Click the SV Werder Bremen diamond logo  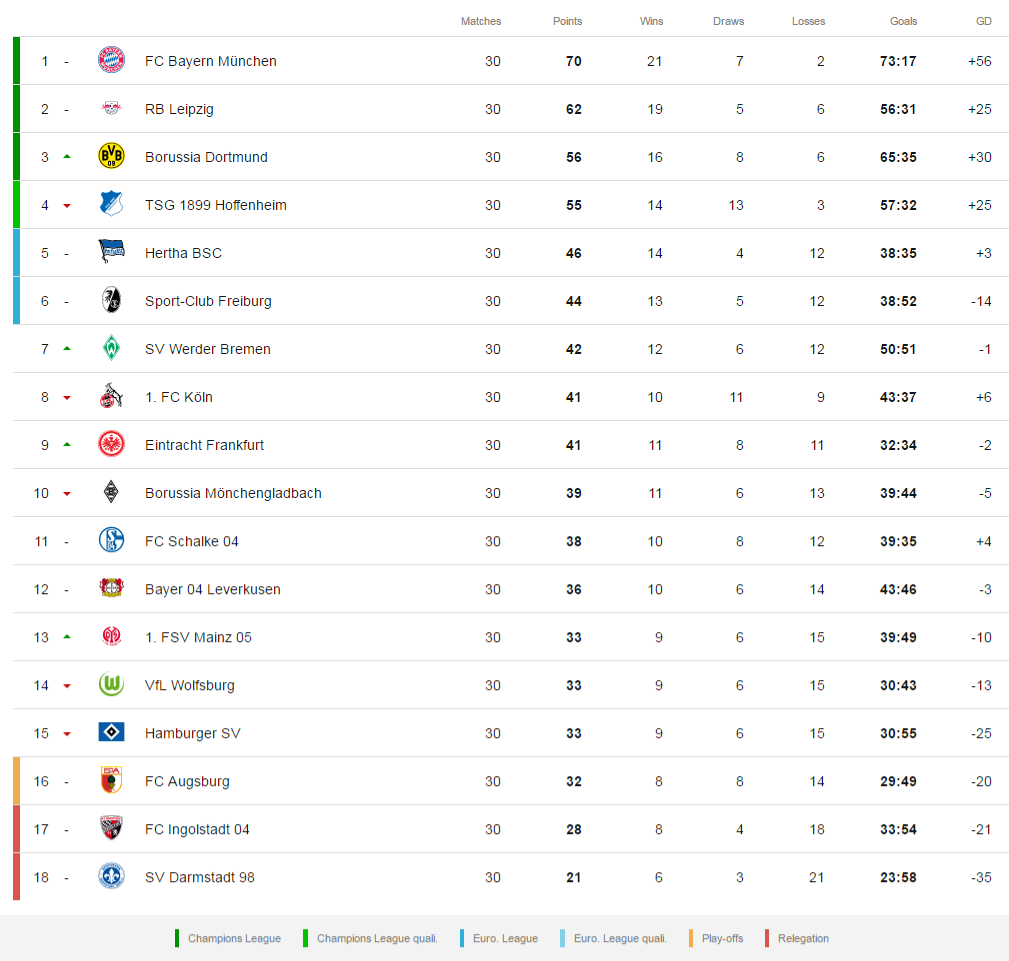pos(111,349)
